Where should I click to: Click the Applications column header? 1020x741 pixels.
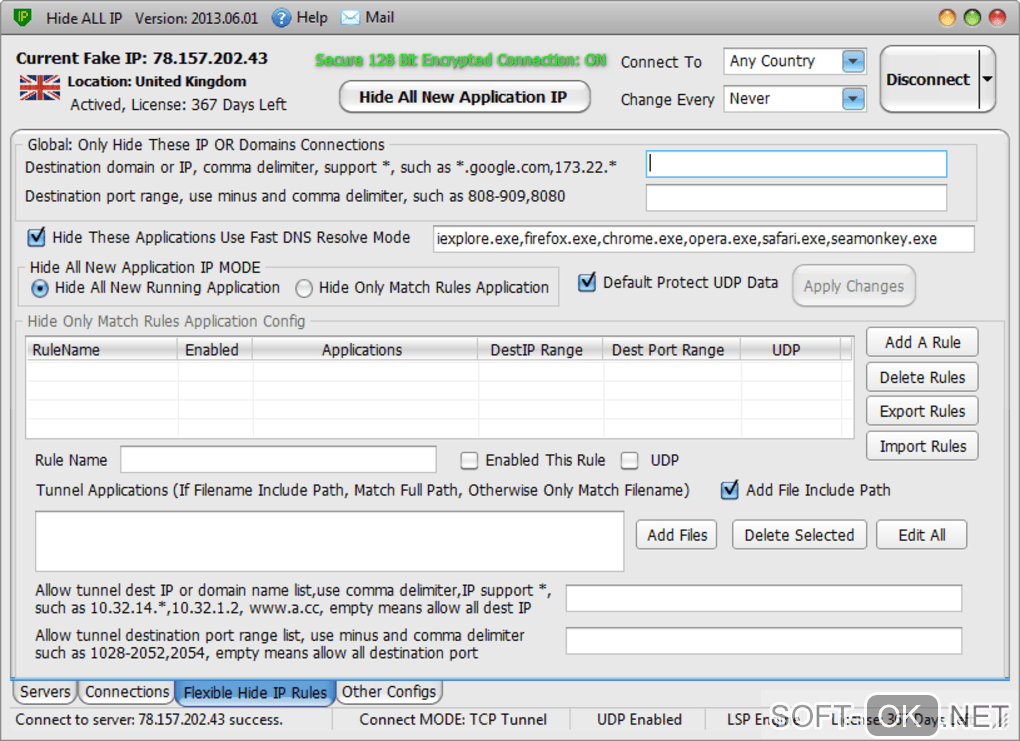coord(365,350)
